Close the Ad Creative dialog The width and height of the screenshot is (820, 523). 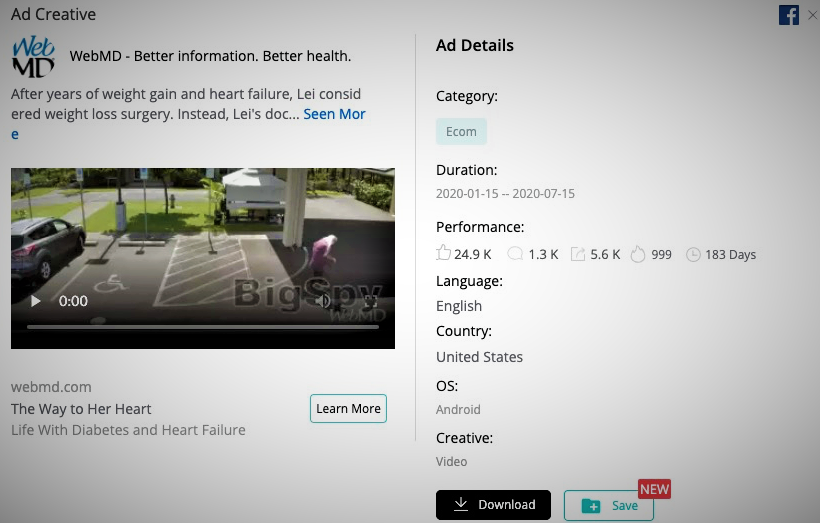(813, 15)
